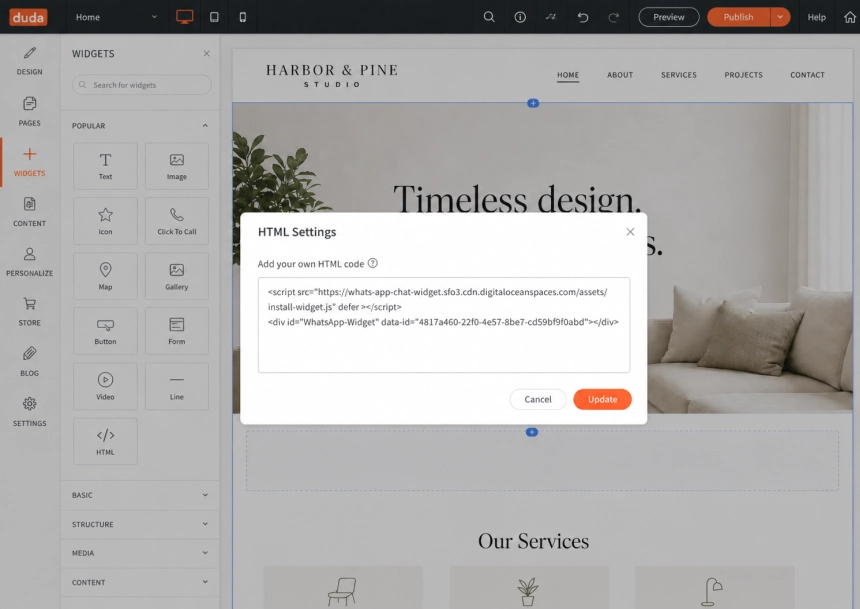Click the plant icon service card

529,588
